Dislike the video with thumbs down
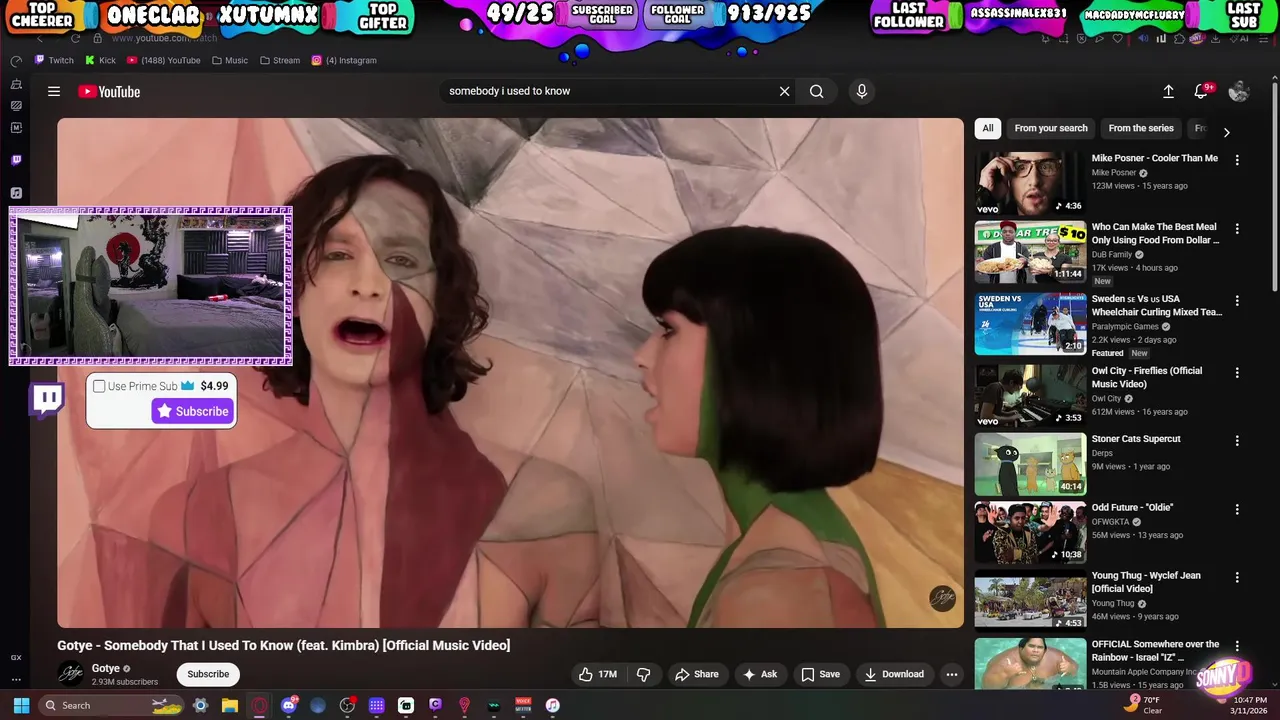The image size is (1280, 720). pyautogui.click(x=644, y=674)
